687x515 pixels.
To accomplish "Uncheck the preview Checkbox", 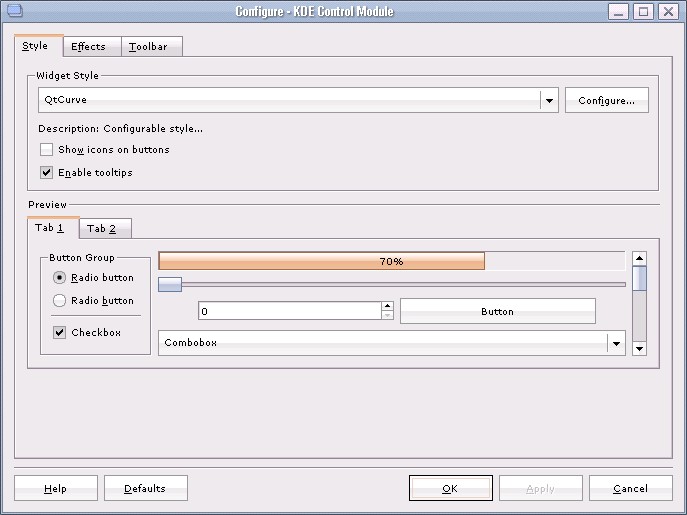I will 59,332.
